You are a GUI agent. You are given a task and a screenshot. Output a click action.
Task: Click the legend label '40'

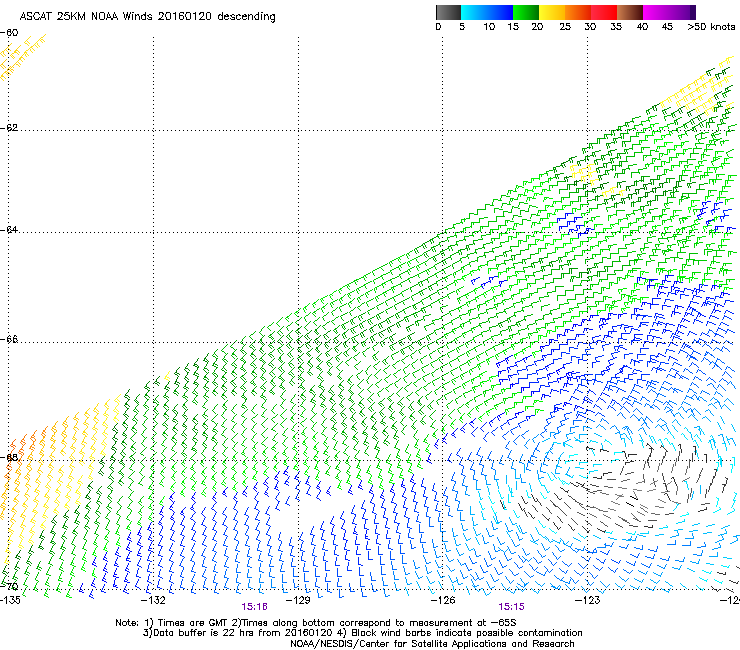pyautogui.click(x=642, y=27)
